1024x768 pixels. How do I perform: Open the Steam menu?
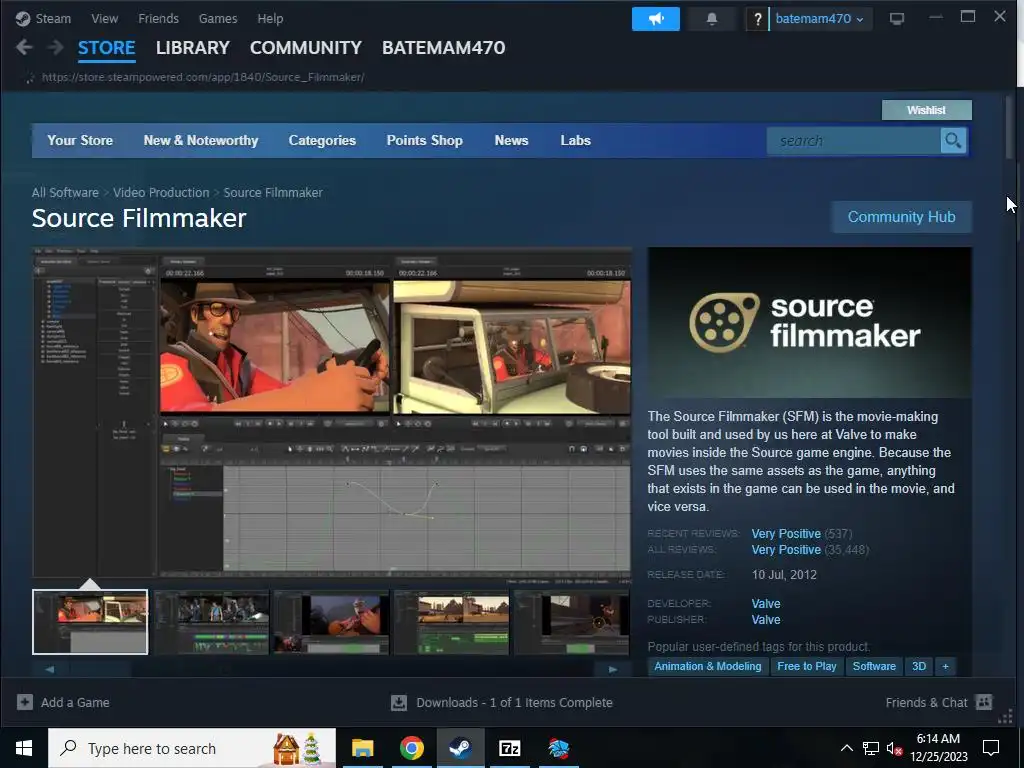point(53,18)
